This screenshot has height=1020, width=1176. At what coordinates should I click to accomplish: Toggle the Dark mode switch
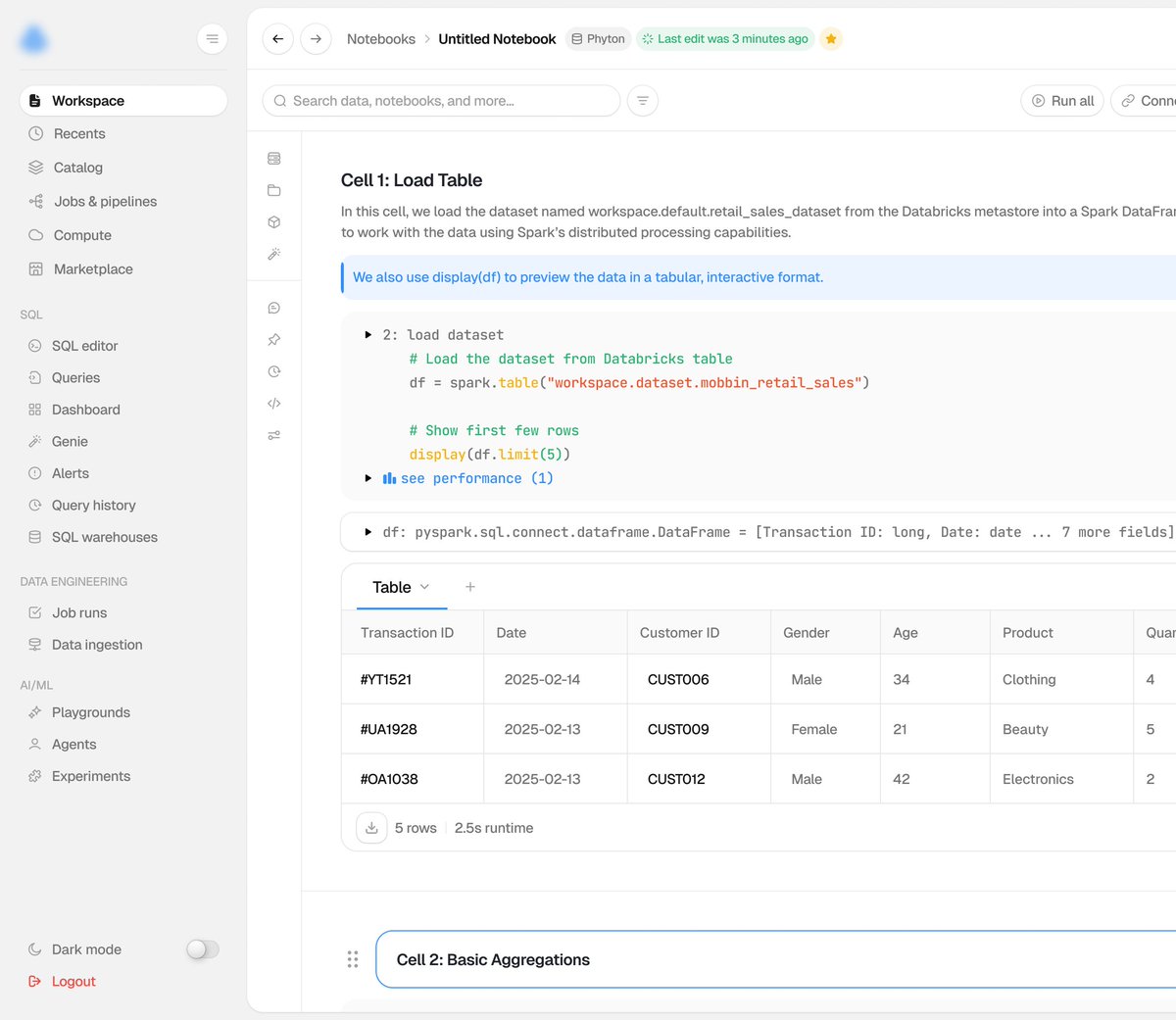[203, 949]
